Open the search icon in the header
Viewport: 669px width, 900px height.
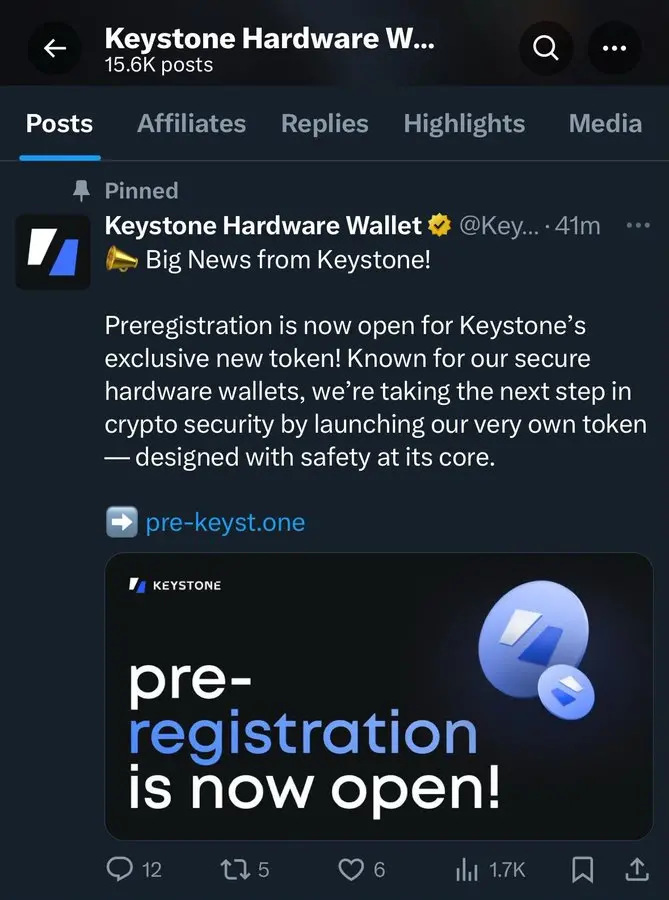(x=545, y=48)
